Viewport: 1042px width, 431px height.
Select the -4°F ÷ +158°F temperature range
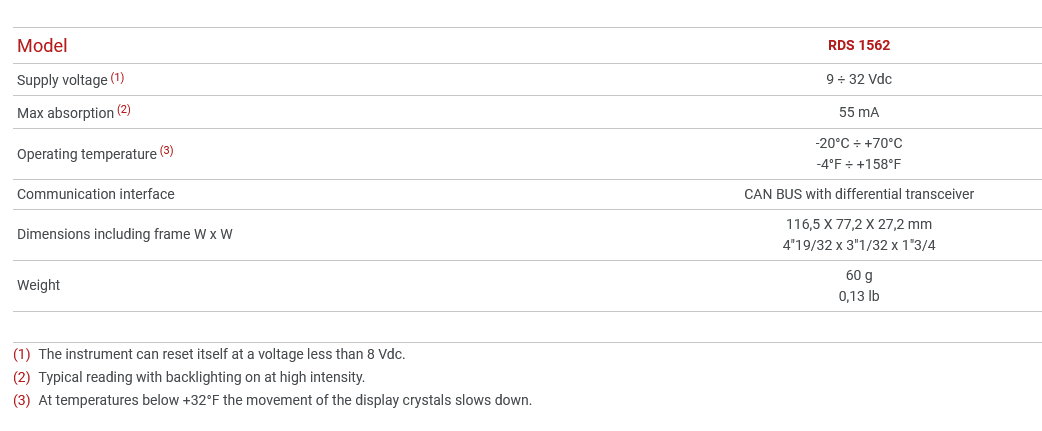(x=858, y=164)
